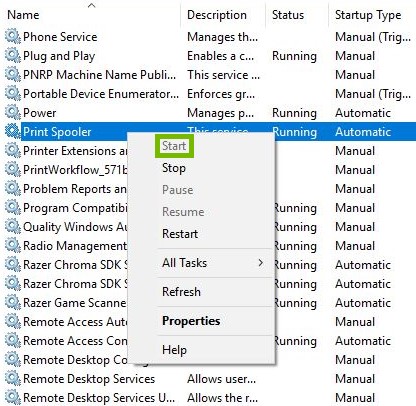Click the gear icon for Portable Device Enumerator

[x=13, y=93]
